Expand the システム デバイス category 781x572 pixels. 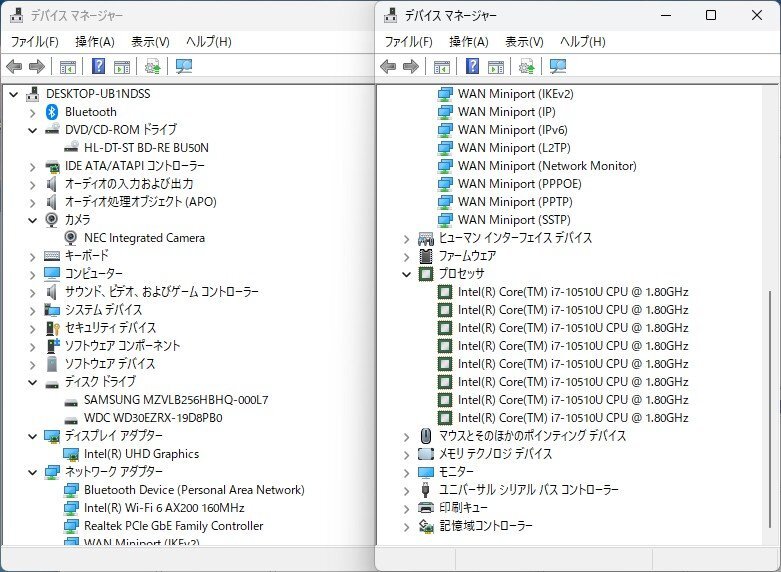(x=32, y=310)
